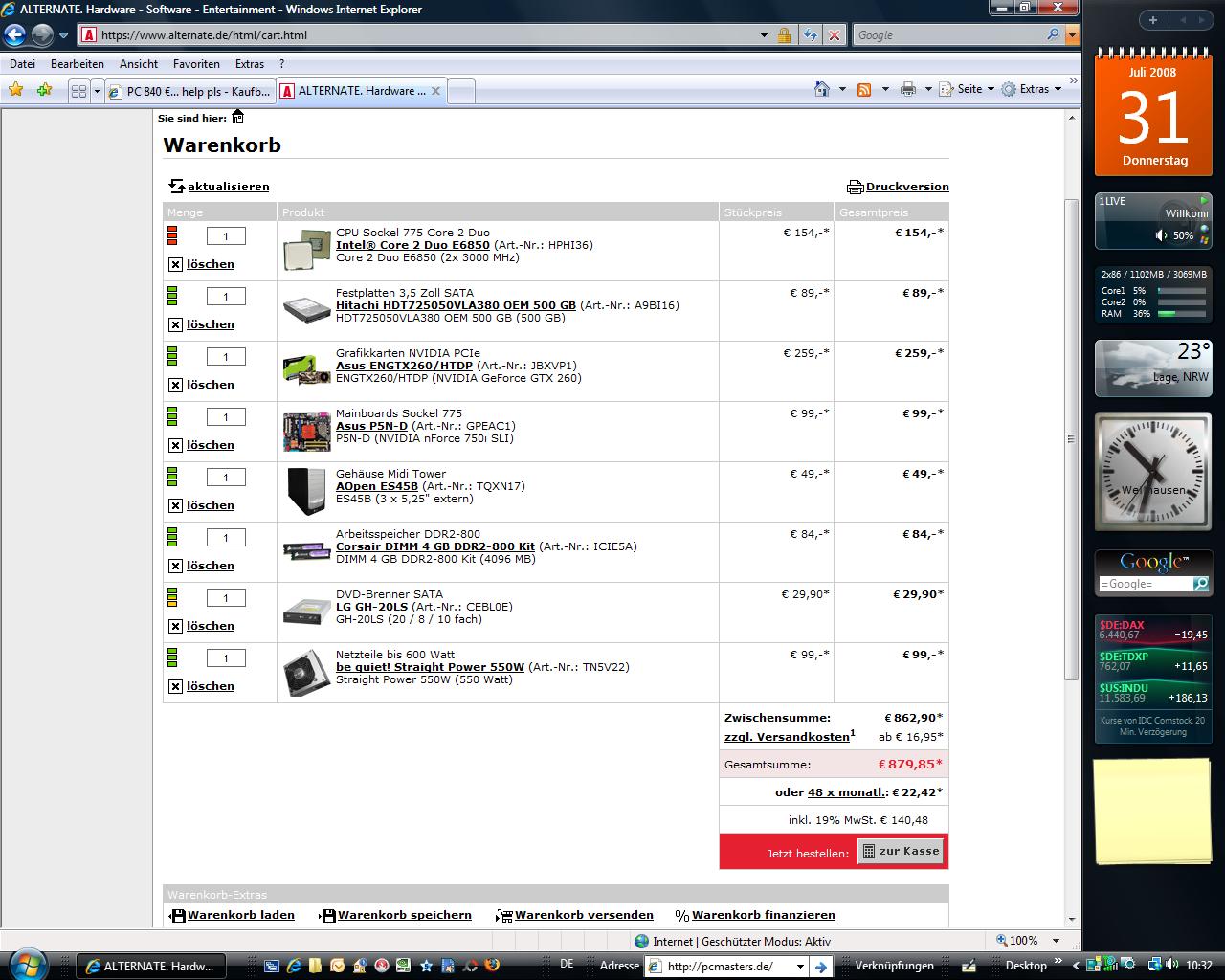Click the Google gadget search field in sidebar
The width and height of the screenshot is (1225, 980).
click(x=1146, y=584)
